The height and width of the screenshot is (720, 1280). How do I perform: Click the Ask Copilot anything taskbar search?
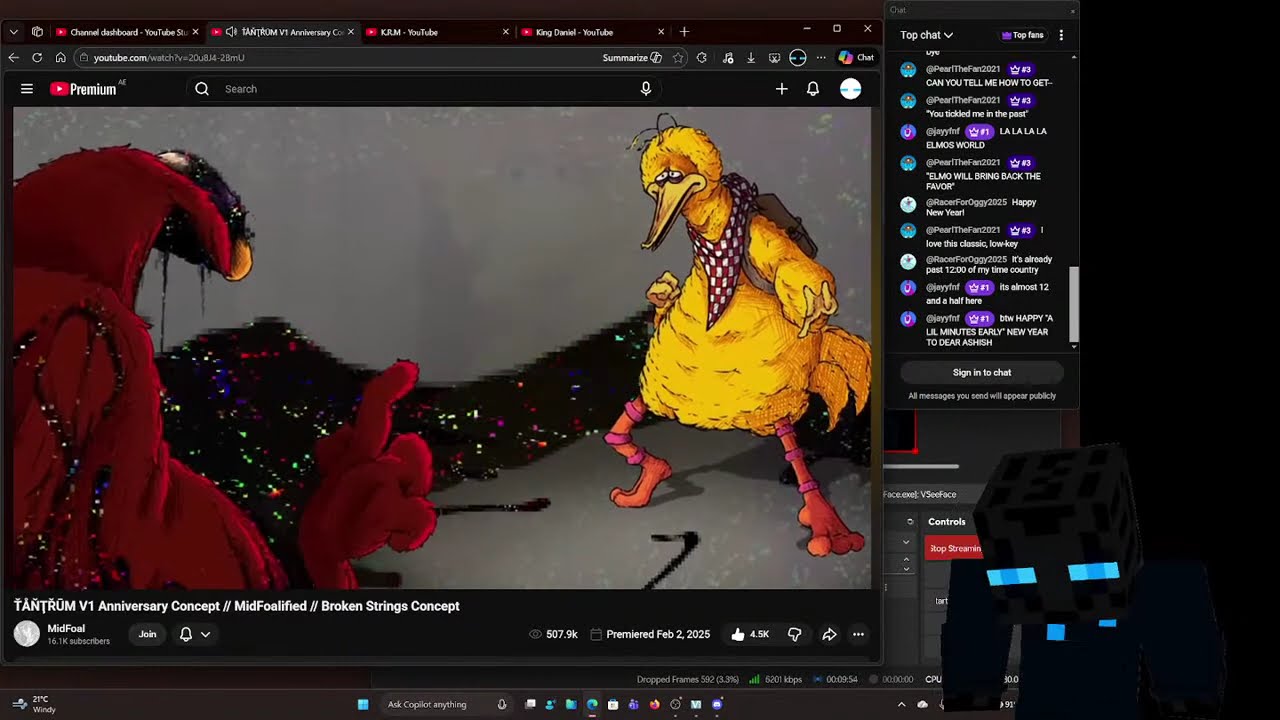pos(445,704)
